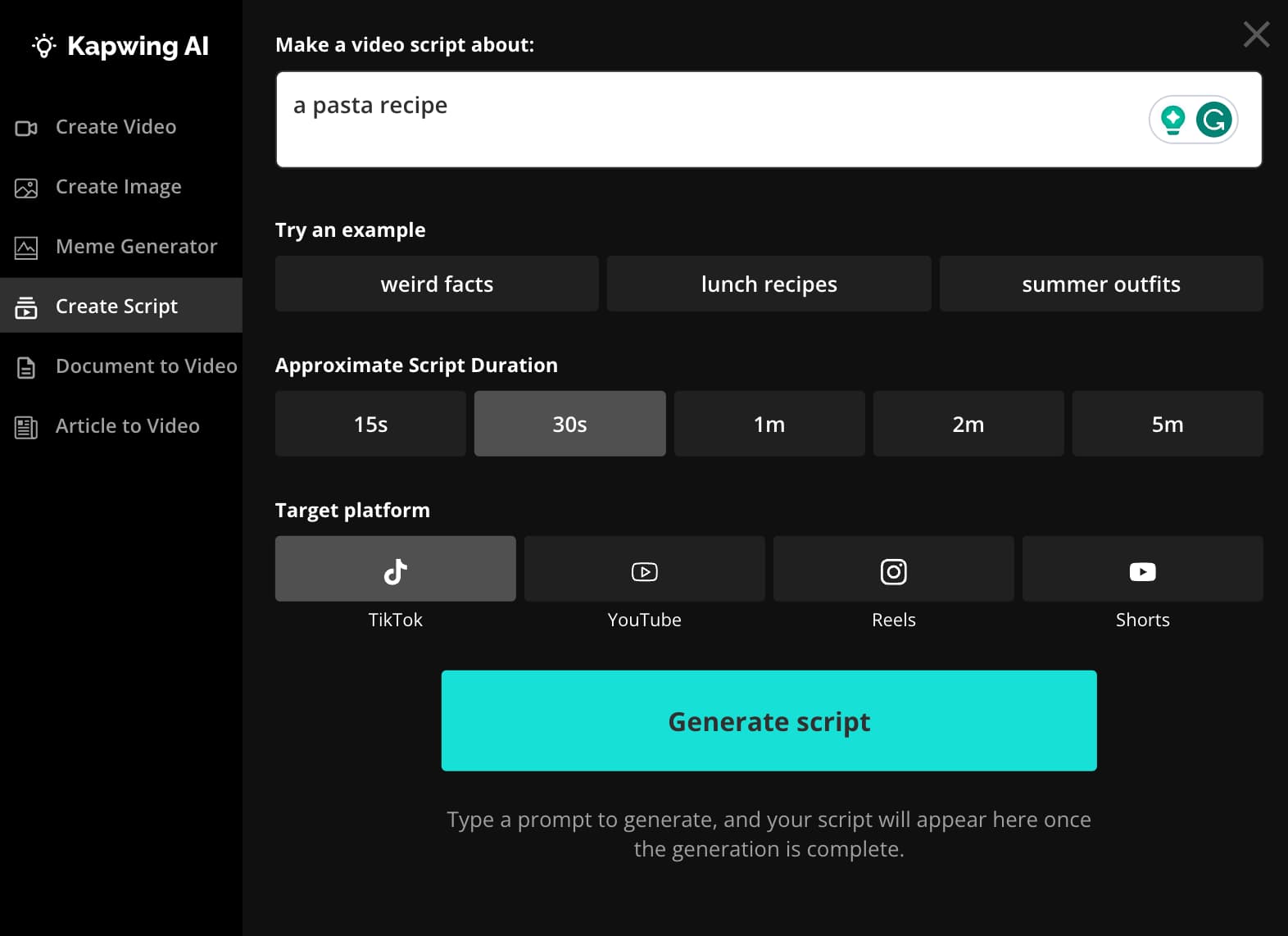Click the green lightbulb suggestion icon
This screenshot has width=1288, height=936.
(x=1172, y=120)
